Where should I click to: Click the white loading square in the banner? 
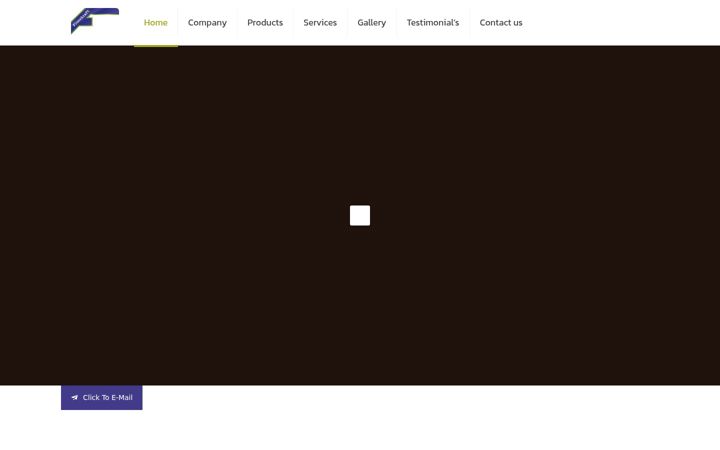(x=360, y=215)
